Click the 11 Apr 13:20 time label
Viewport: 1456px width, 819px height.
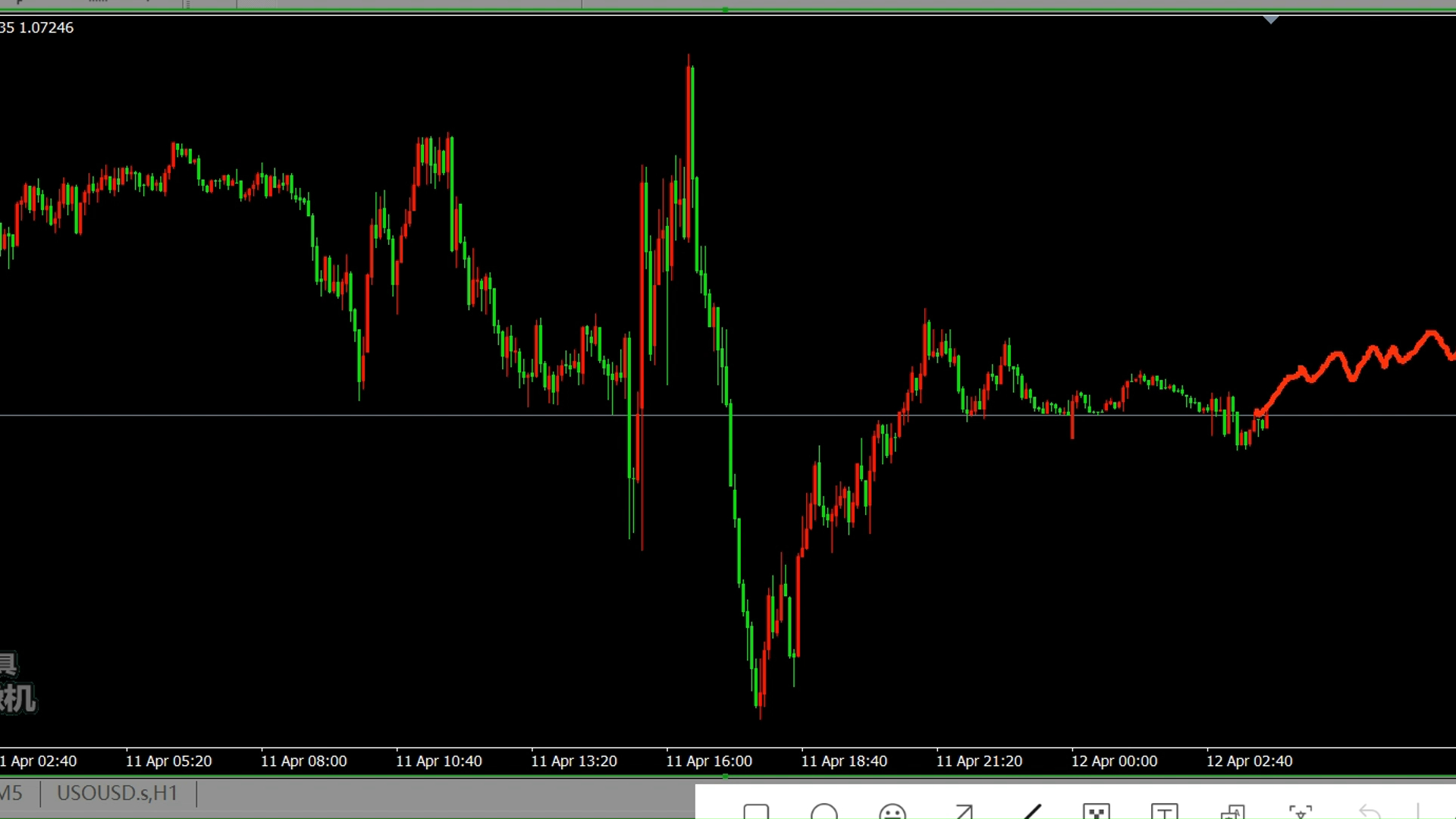click(x=574, y=761)
